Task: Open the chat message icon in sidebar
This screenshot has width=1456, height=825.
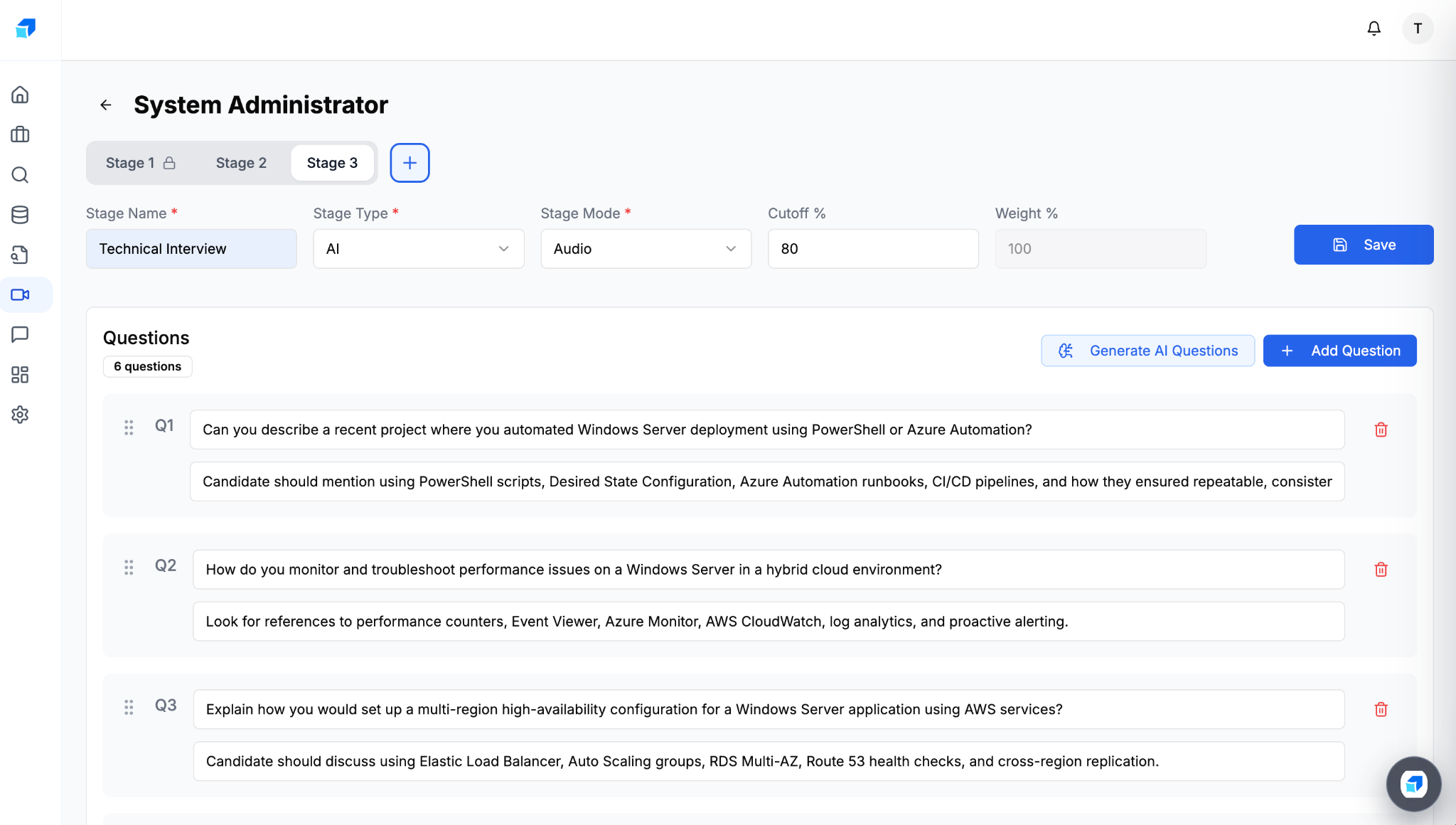Action: coord(20,334)
